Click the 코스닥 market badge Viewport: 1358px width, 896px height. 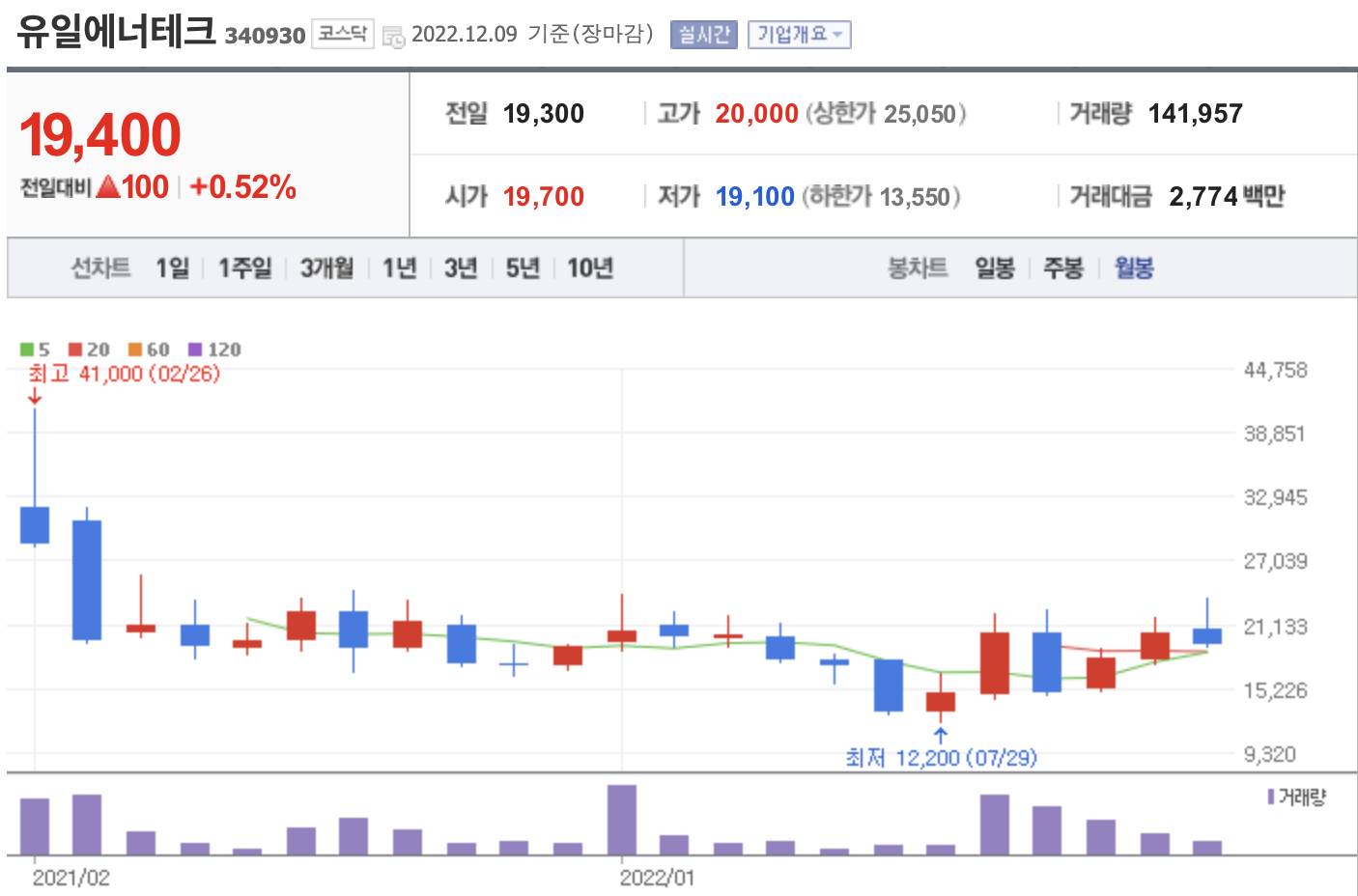tap(343, 34)
